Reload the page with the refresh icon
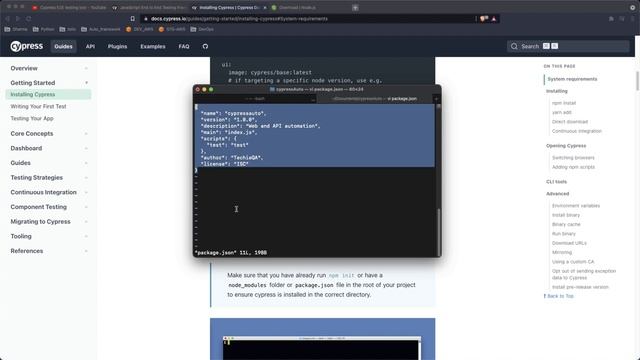 point(29,19)
